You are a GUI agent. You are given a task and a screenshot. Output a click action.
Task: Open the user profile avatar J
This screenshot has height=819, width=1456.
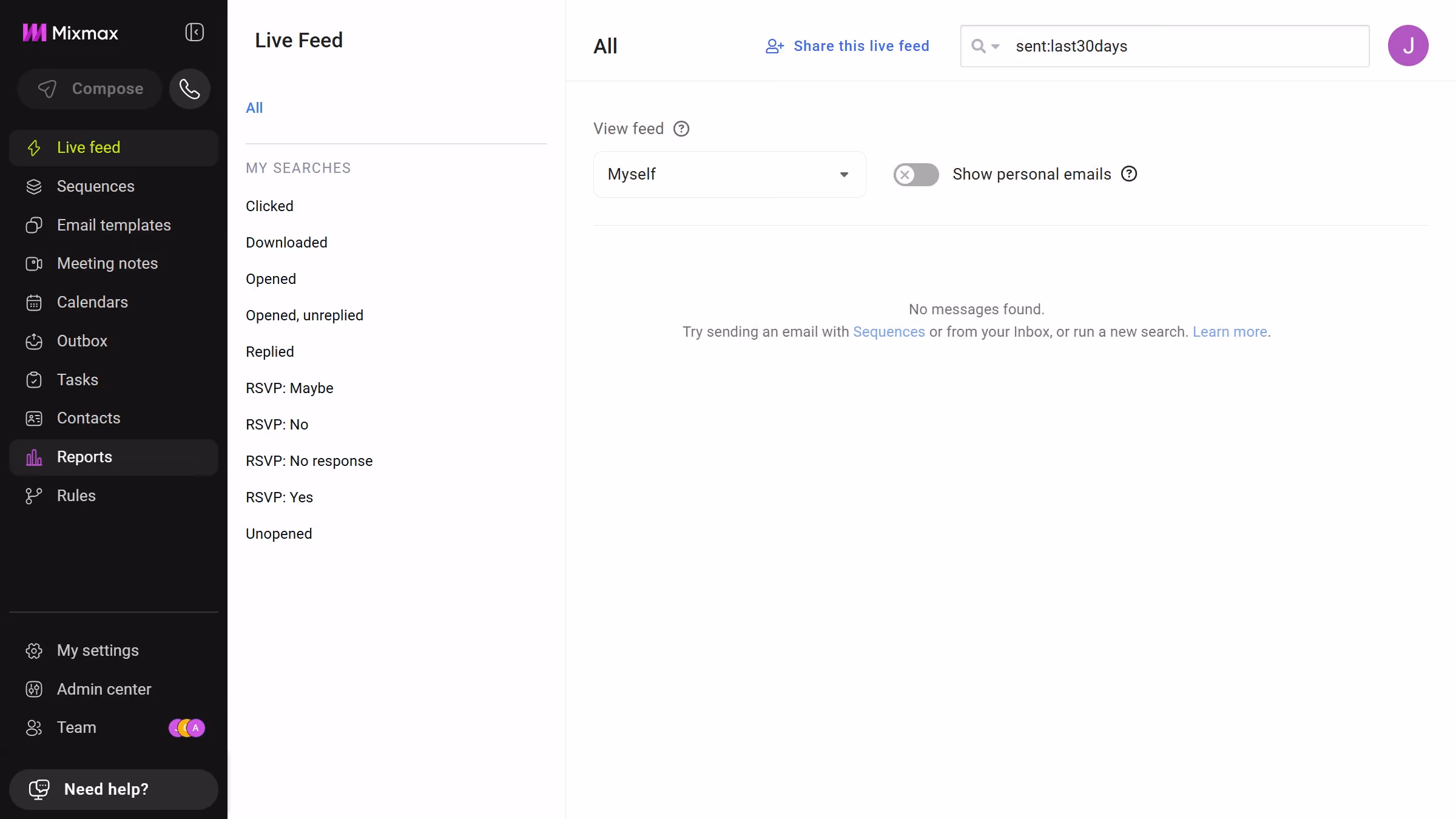tap(1408, 45)
